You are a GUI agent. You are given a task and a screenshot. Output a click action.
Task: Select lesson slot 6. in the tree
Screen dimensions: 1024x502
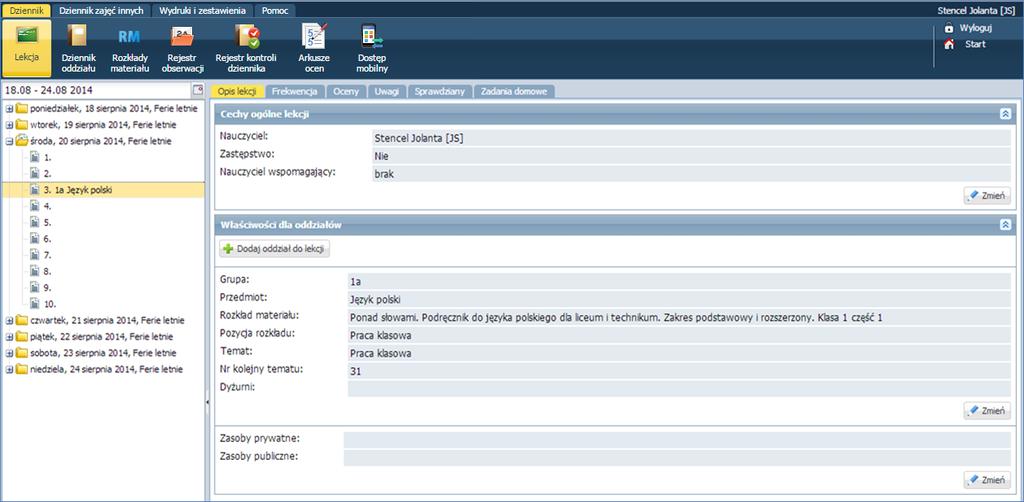(x=48, y=239)
